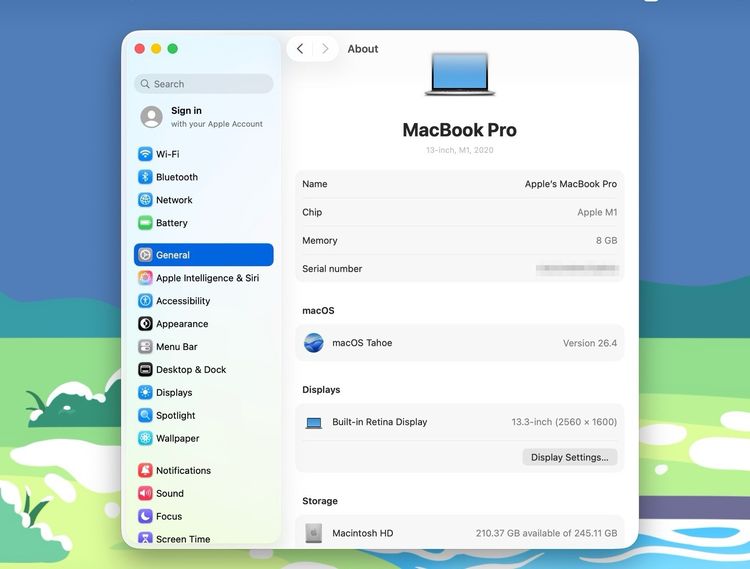Select Battery in the sidebar
The width and height of the screenshot is (750, 569).
click(204, 223)
